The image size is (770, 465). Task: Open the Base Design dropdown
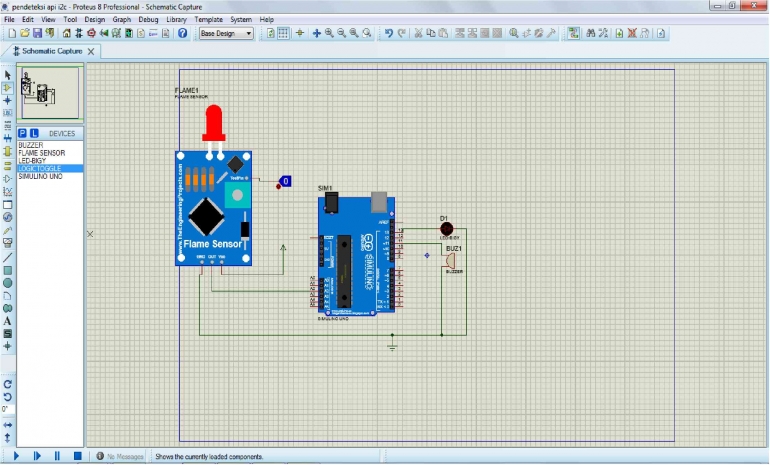226,33
